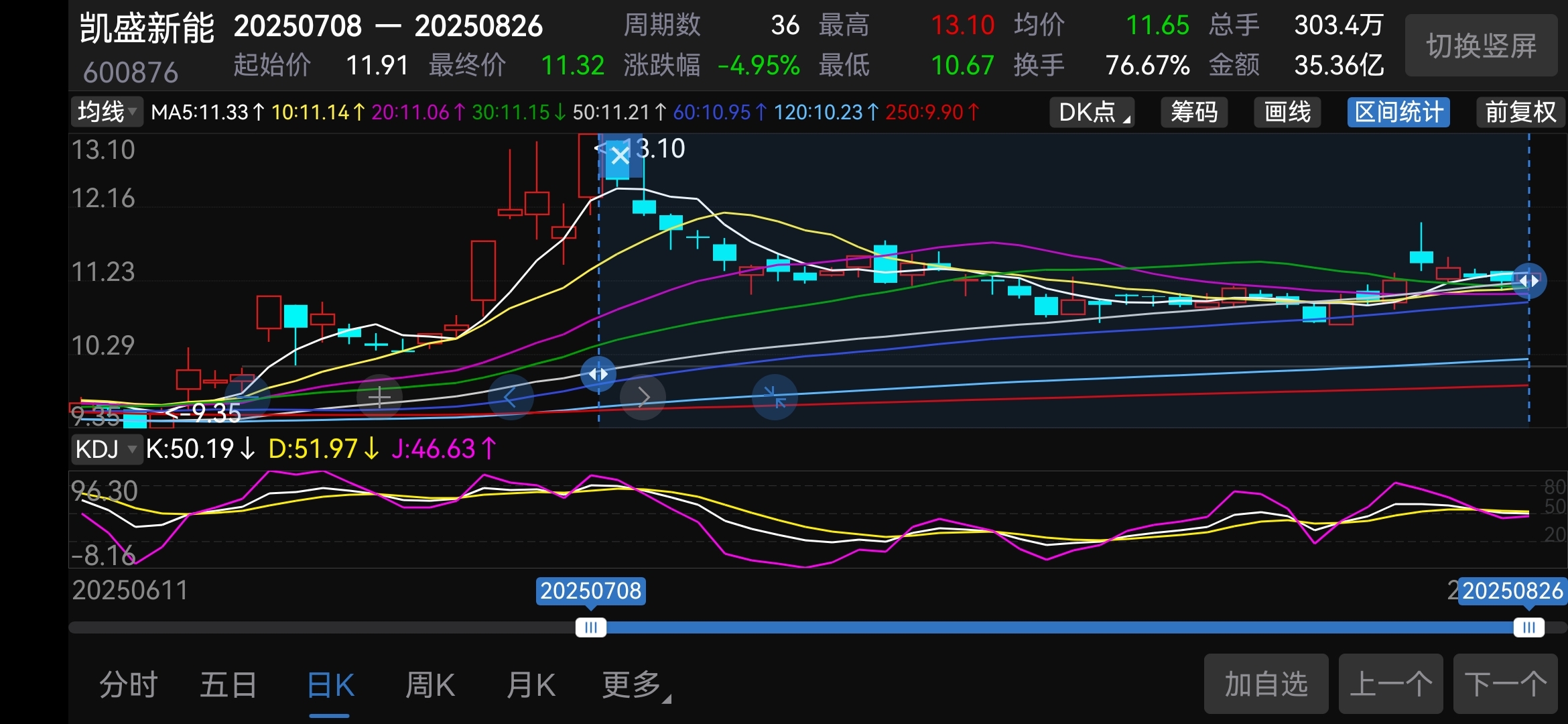Viewport: 1568px width, 724px height.
Task: Tap the D:51.97 indicator value
Action: [x=324, y=448]
